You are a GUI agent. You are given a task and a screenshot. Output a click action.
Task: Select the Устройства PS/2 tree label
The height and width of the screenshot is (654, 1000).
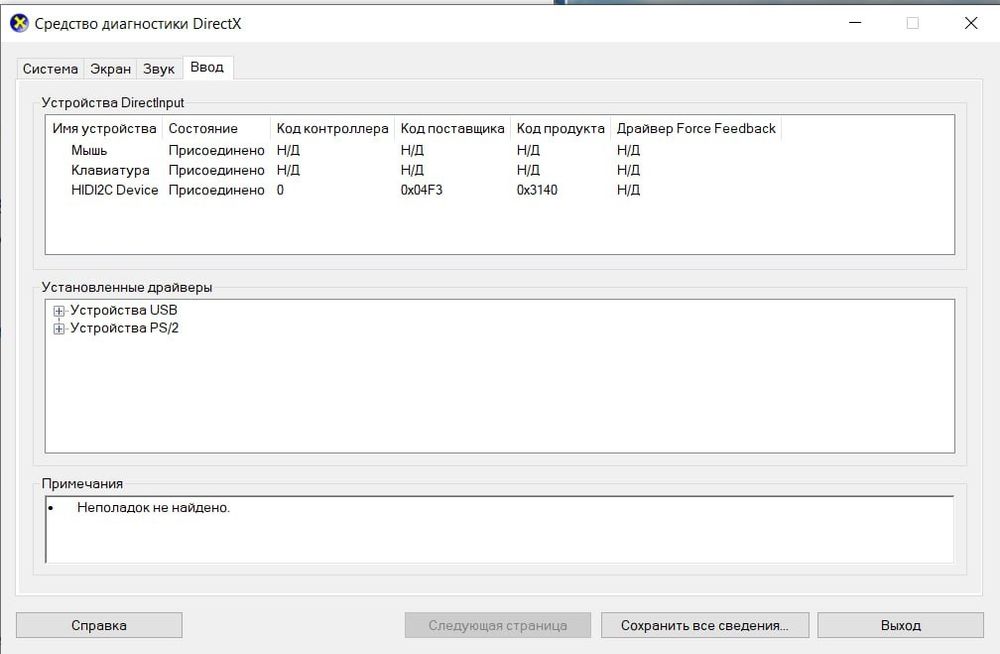(124, 328)
